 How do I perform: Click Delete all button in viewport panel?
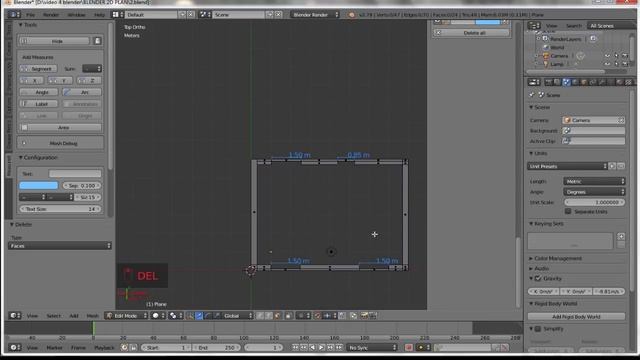pos(471,33)
